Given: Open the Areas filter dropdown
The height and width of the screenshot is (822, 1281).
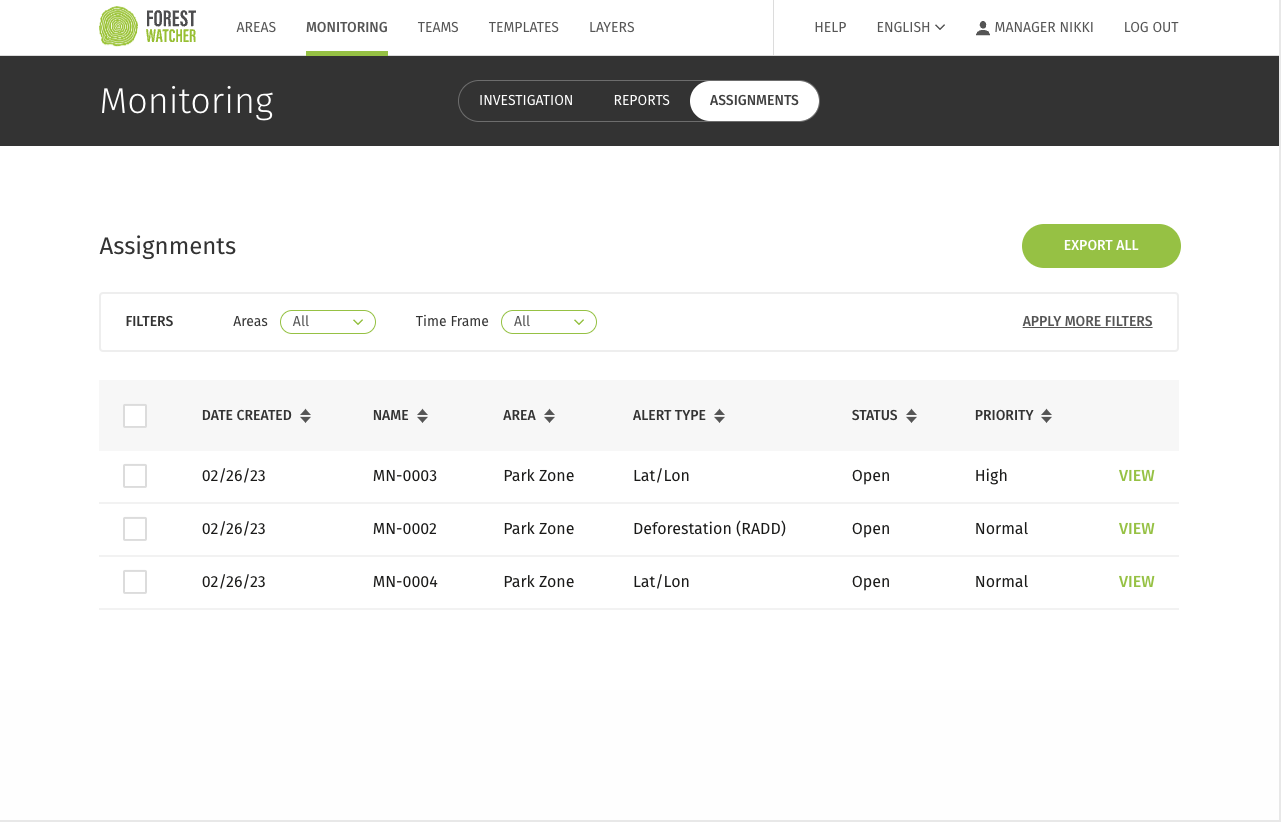Looking at the screenshot, I should 327,322.
